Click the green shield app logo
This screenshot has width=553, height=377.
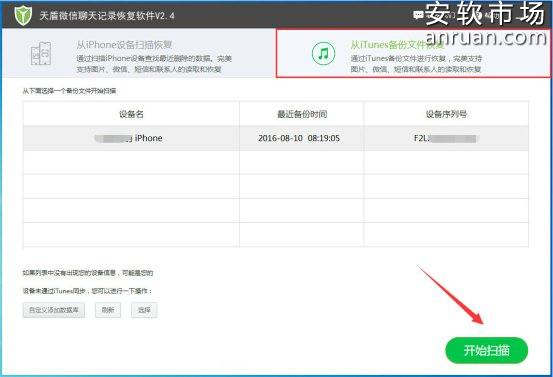point(23,16)
